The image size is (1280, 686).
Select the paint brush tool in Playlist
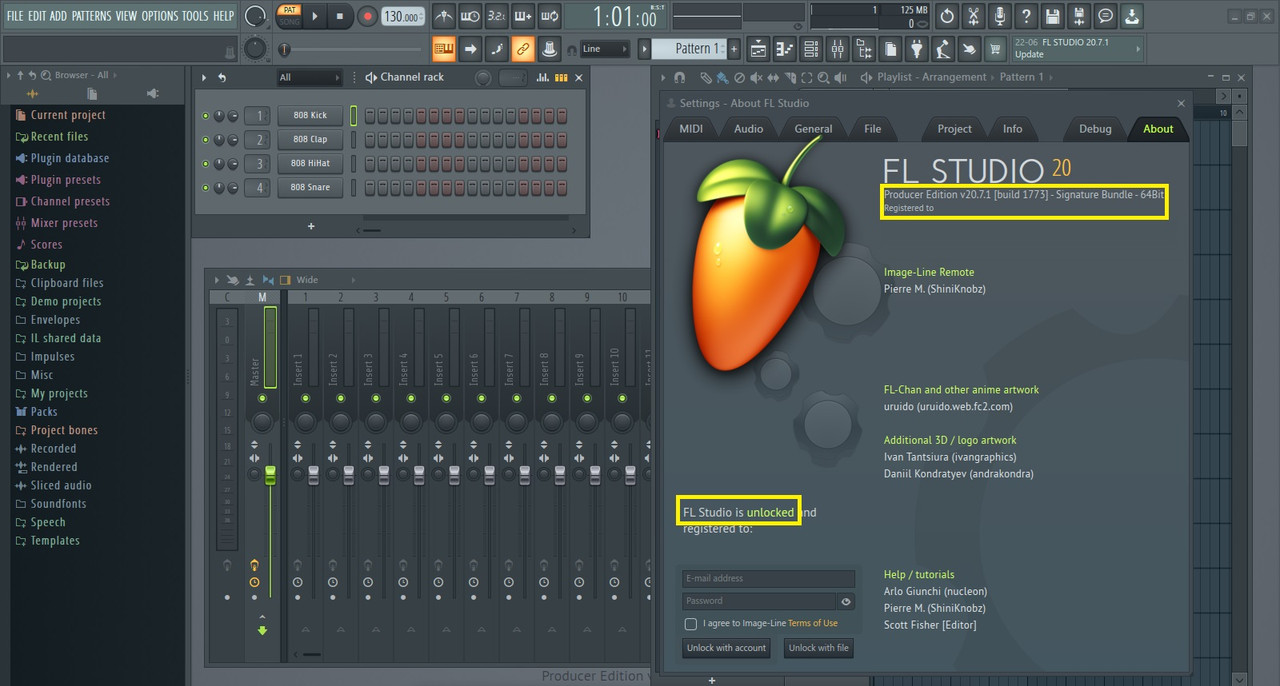click(722, 77)
